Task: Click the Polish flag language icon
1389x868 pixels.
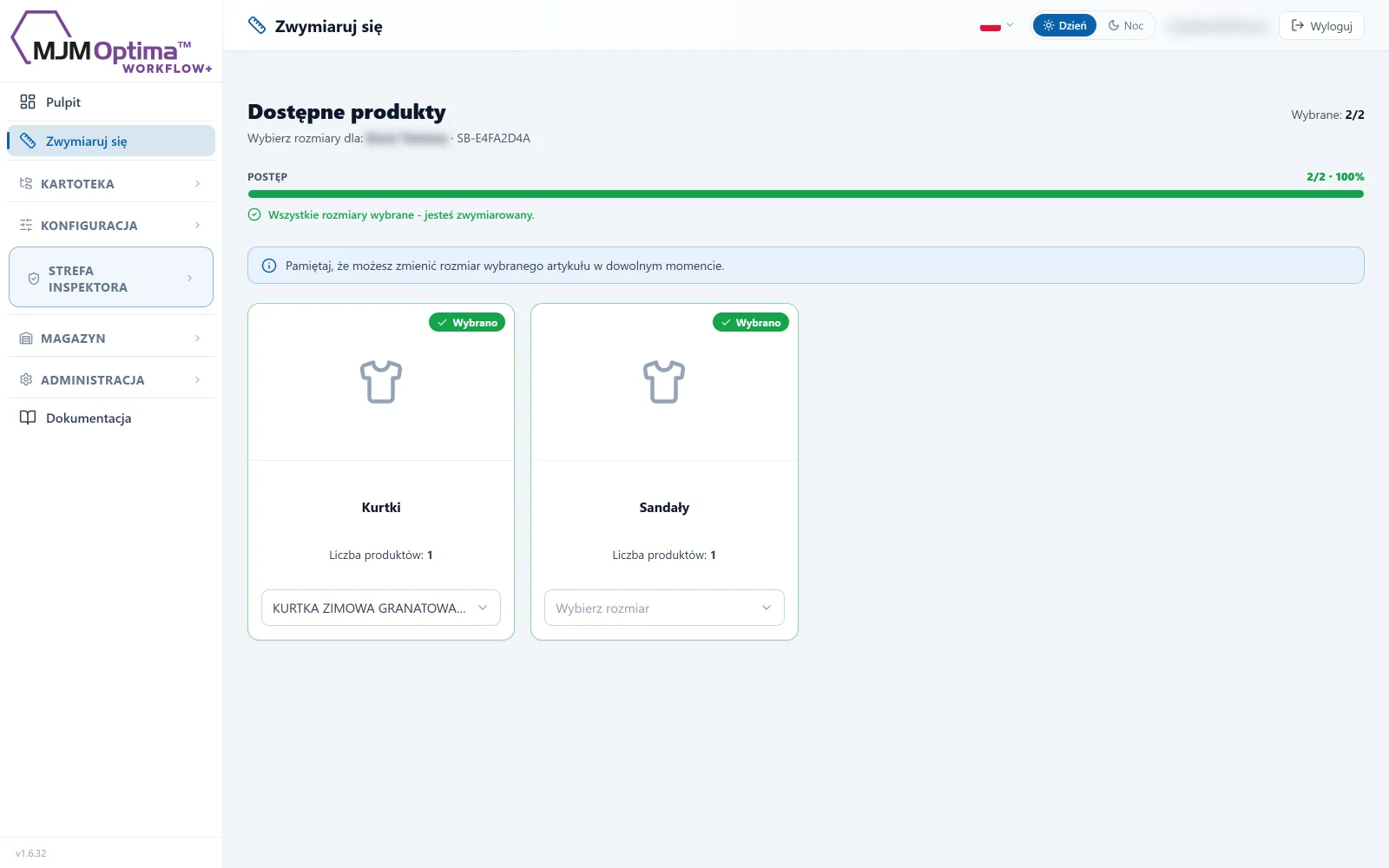Action: pos(991,26)
